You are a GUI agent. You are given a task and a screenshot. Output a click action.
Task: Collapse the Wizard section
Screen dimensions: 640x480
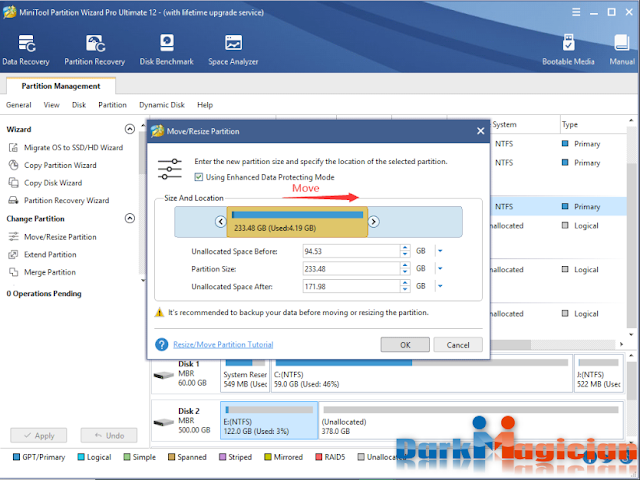(129, 129)
